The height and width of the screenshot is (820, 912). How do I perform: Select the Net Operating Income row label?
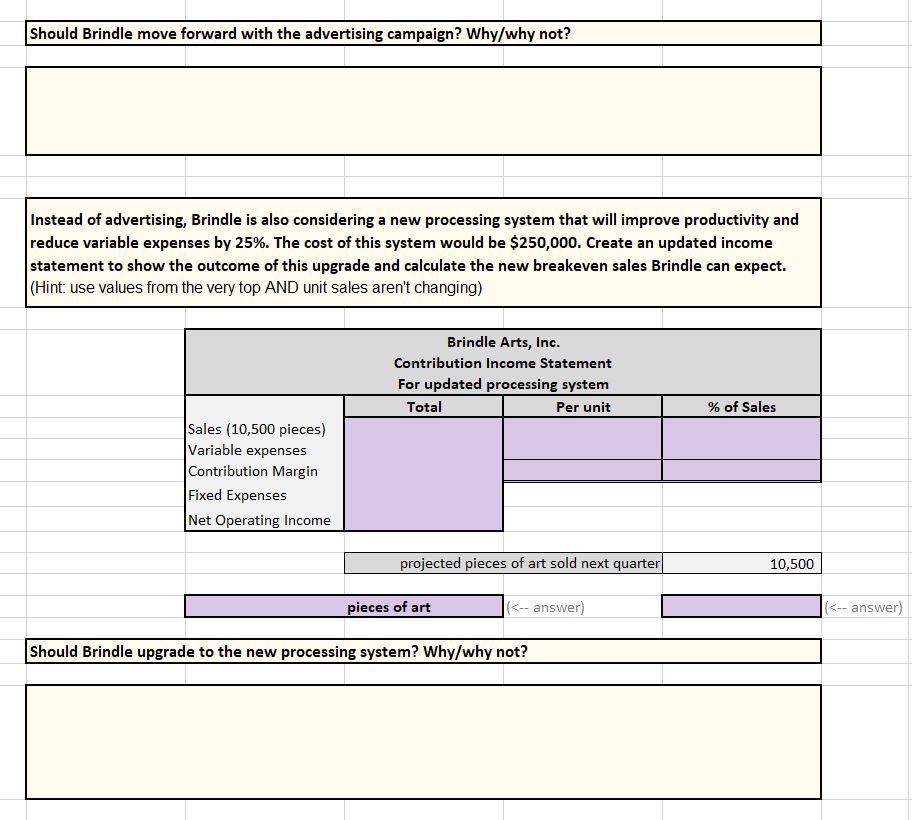tap(258, 519)
